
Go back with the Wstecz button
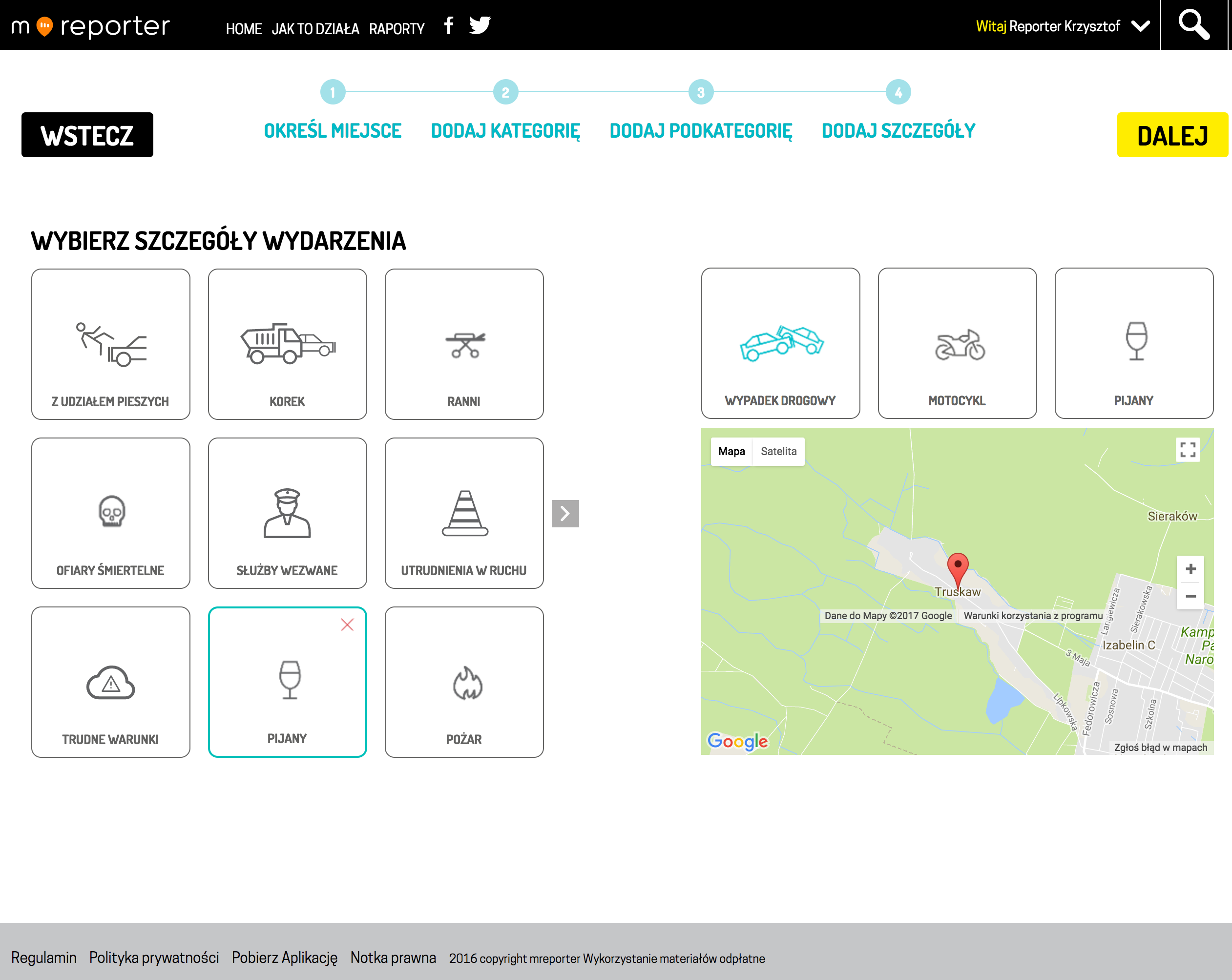tap(87, 135)
